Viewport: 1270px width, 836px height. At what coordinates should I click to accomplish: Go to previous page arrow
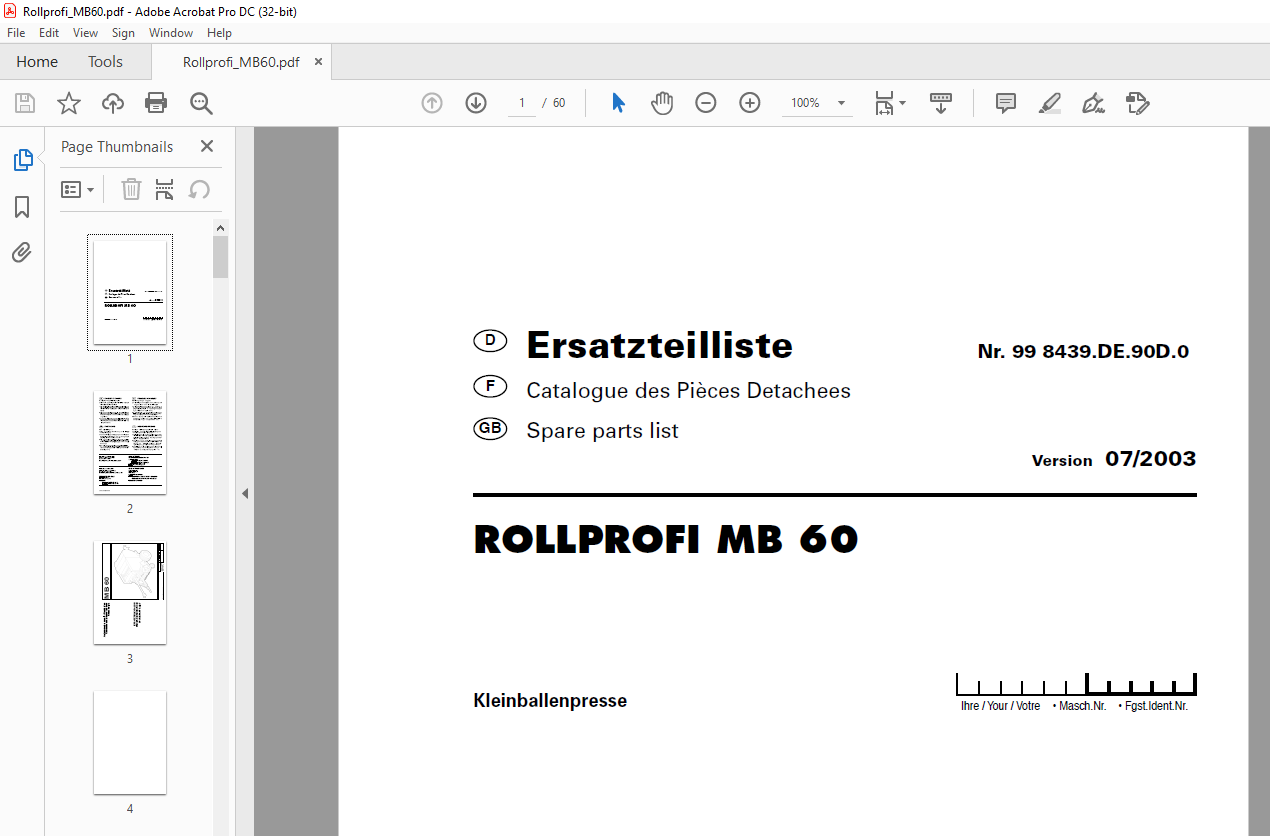[432, 103]
